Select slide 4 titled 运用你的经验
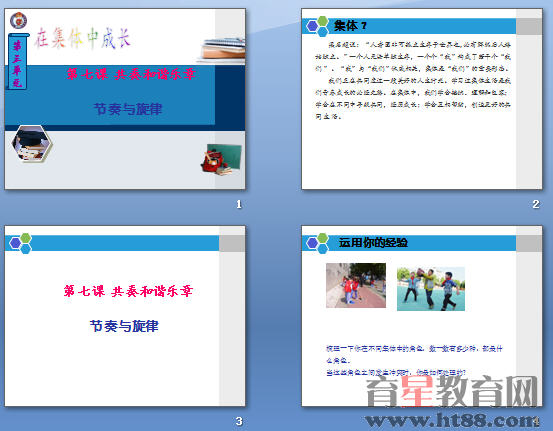553x431 pixels. tap(422, 316)
